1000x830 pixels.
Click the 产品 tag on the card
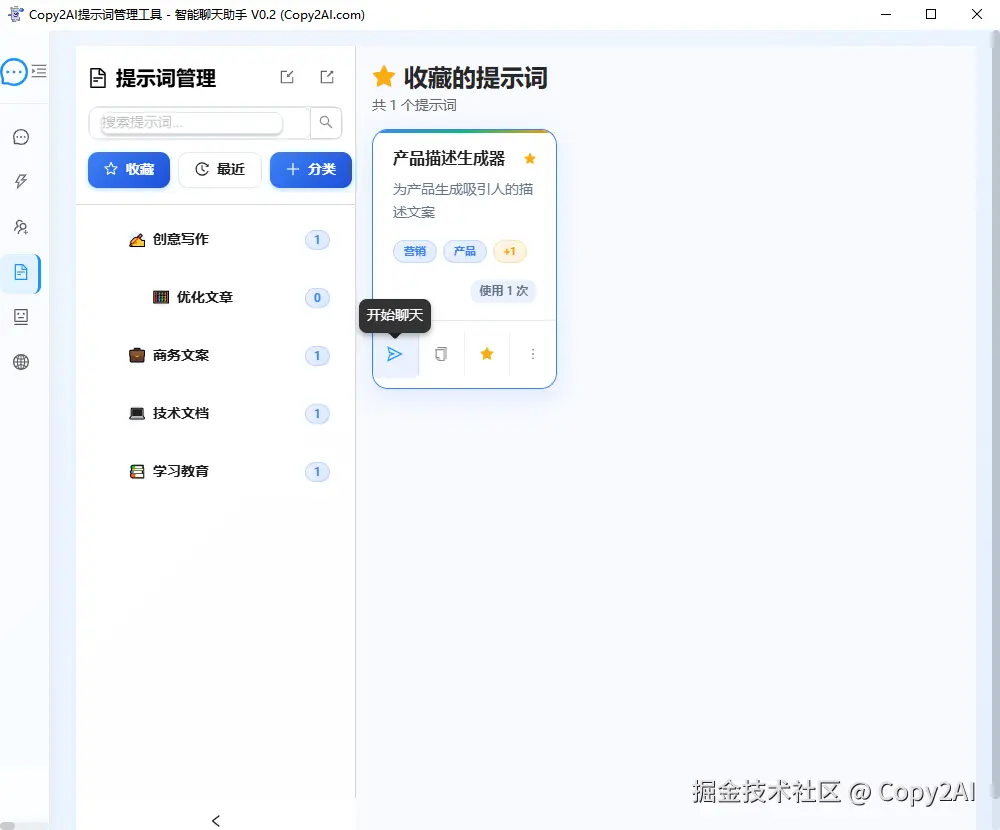[x=464, y=251]
